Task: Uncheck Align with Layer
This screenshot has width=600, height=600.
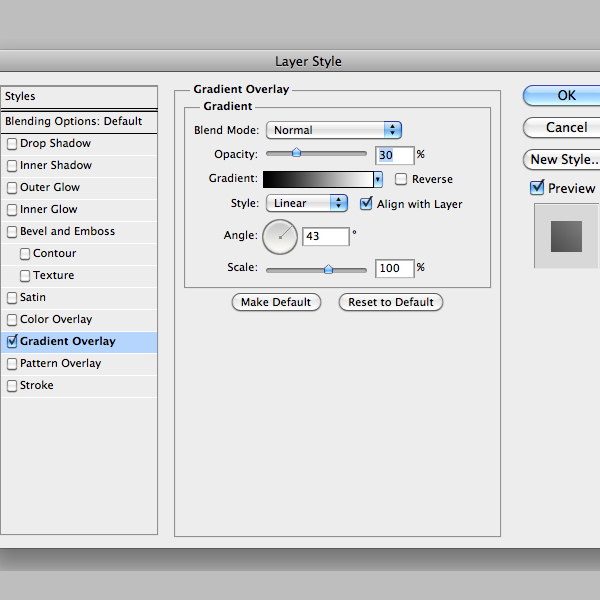Action: [366, 204]
